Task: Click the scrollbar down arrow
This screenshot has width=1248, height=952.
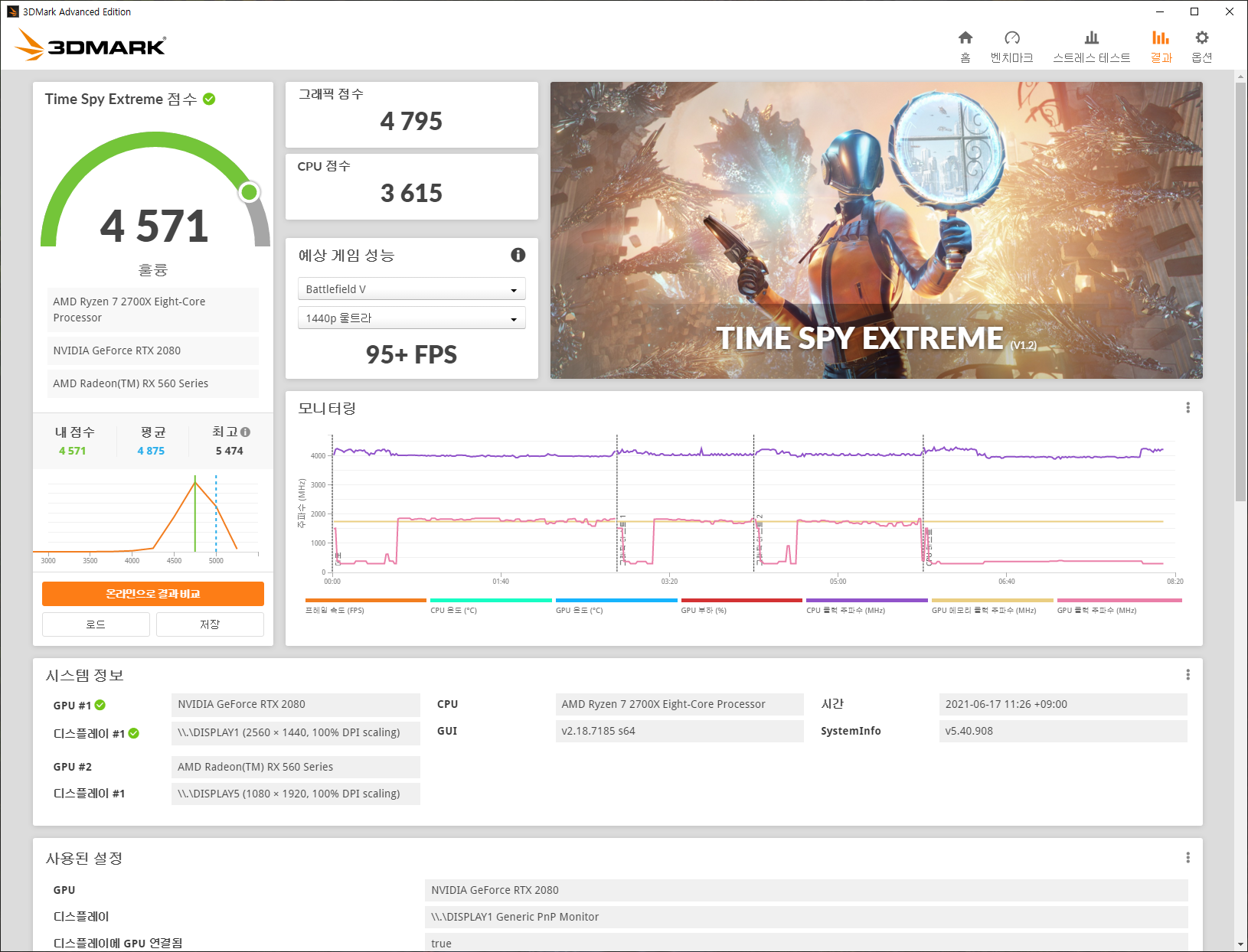Action: [x=1240, y=944]
